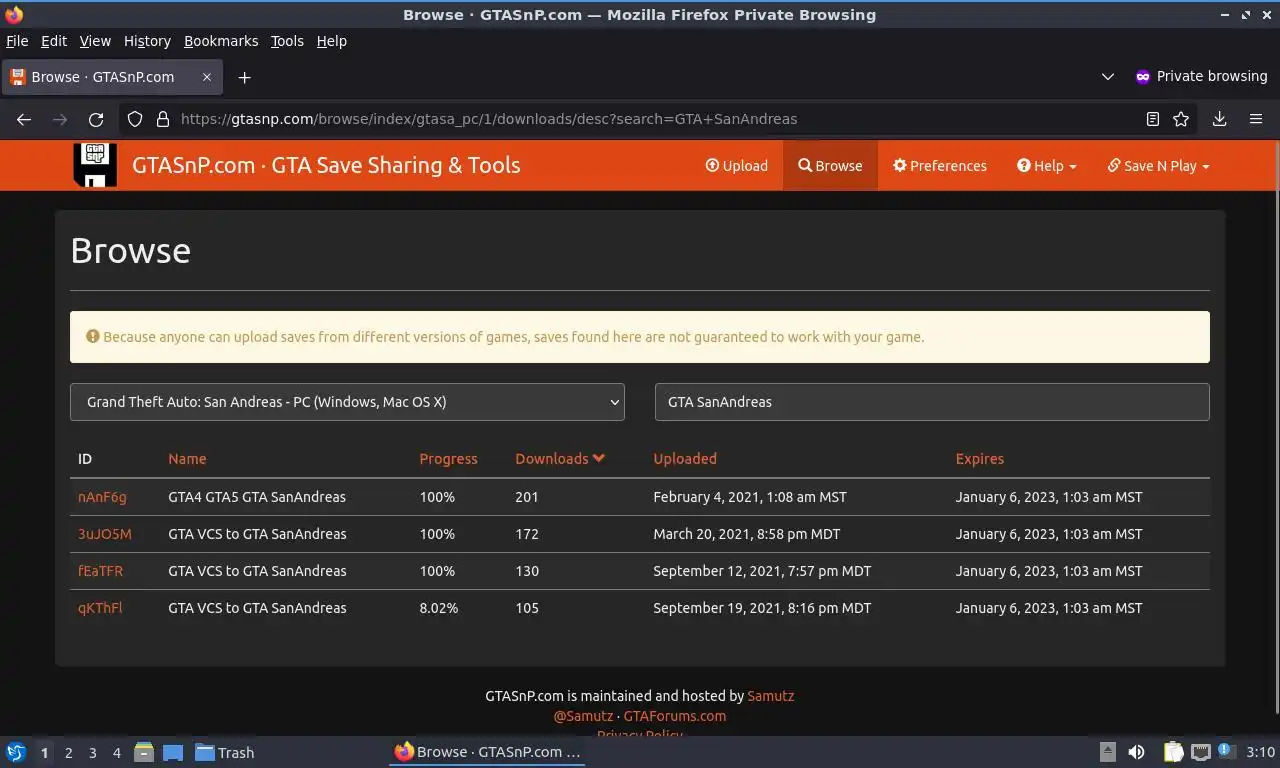Click Upload in the site navbar
The image size is (1280, 768).
pos(737,166)
